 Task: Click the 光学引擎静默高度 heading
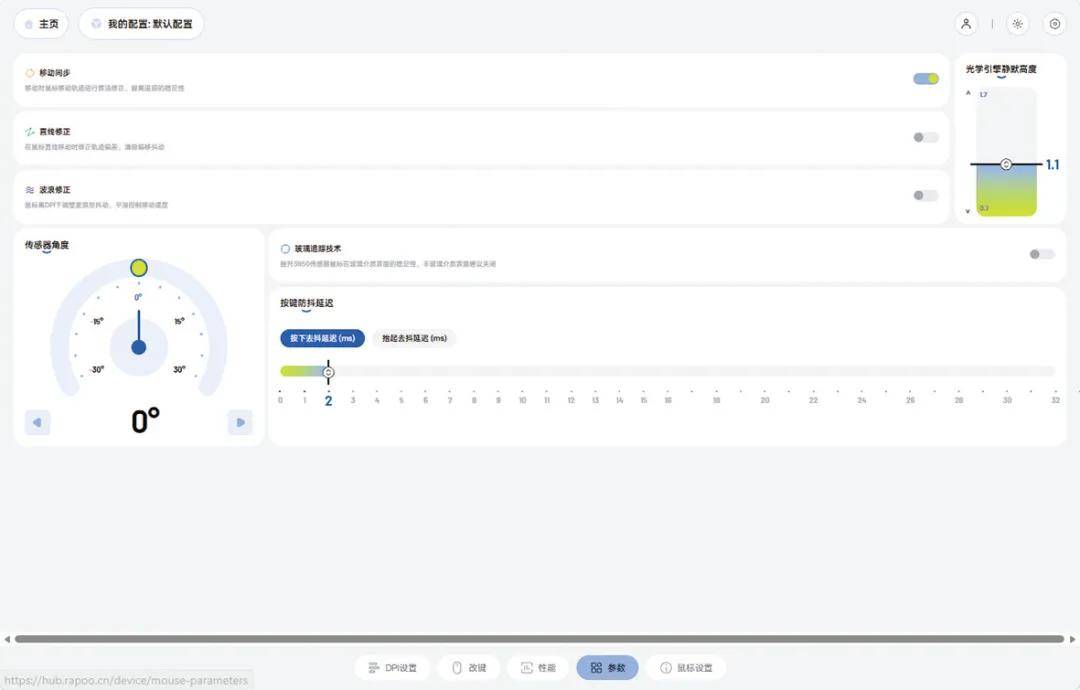(x=1001, y=69)
